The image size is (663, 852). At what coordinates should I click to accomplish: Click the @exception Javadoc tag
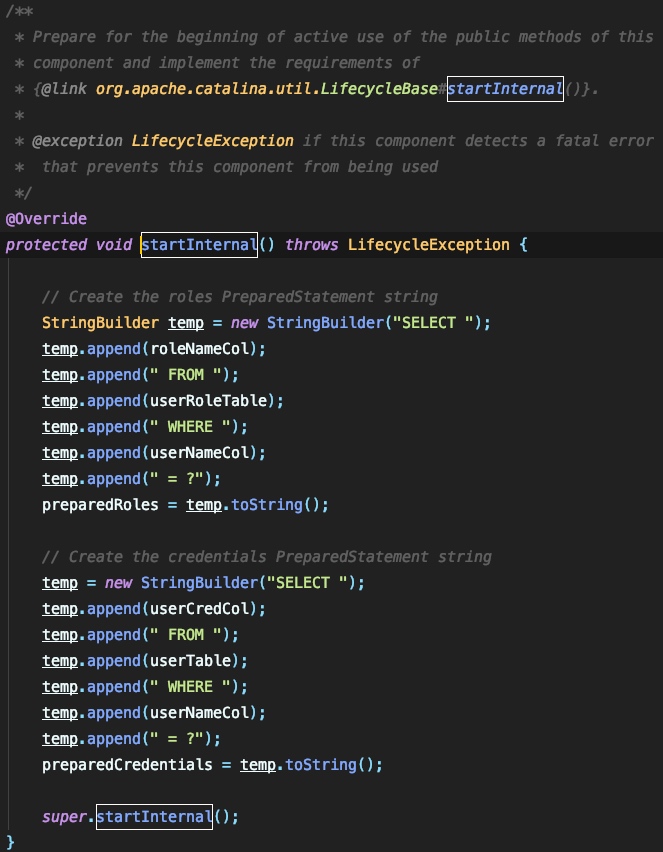(78, 141)
